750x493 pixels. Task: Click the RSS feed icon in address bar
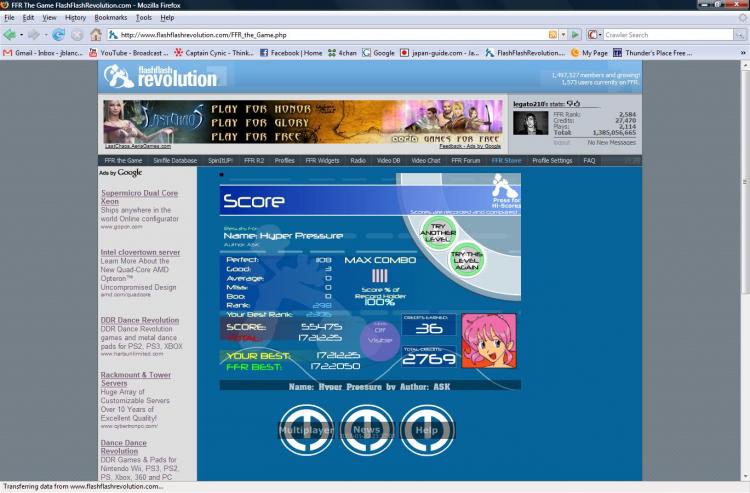(x=552, y=35)
